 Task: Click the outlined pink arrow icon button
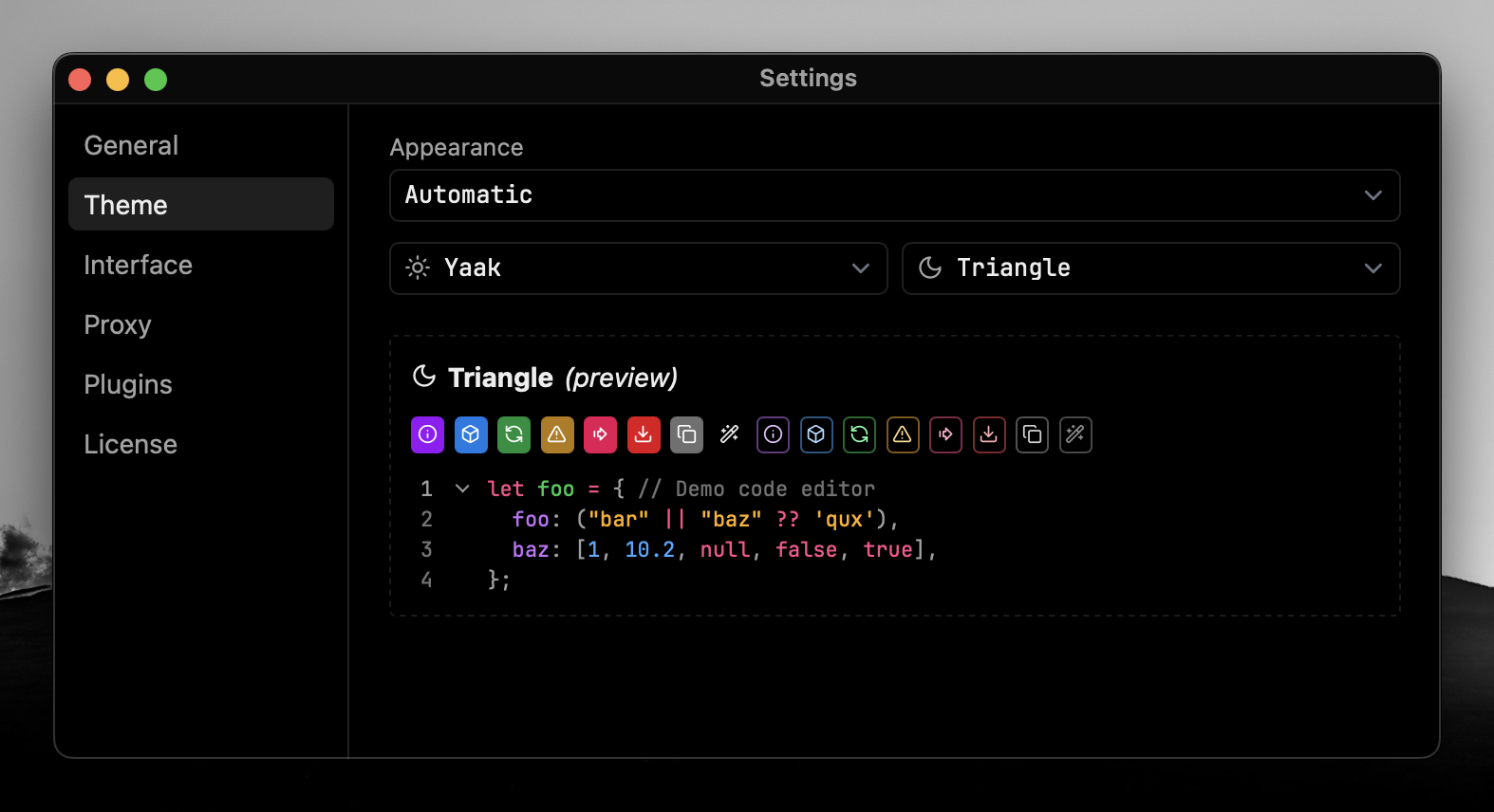[945, 434]
